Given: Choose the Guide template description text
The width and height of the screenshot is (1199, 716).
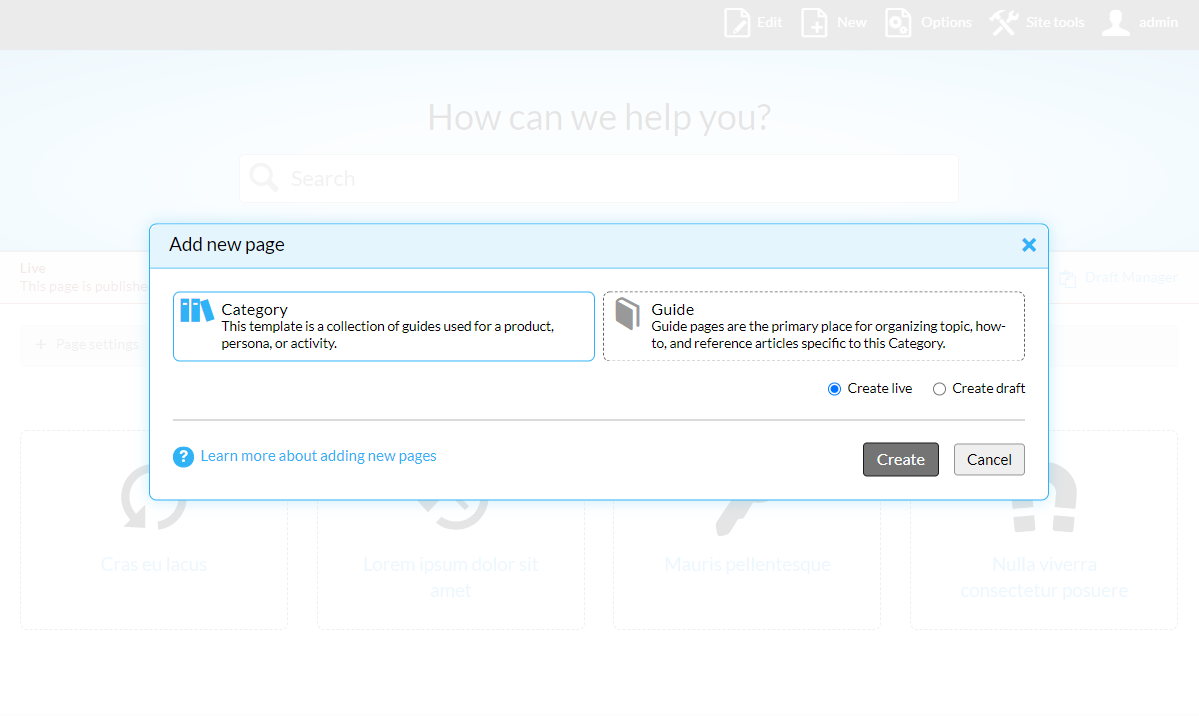Looking at the screenshot, I should 827,335.
